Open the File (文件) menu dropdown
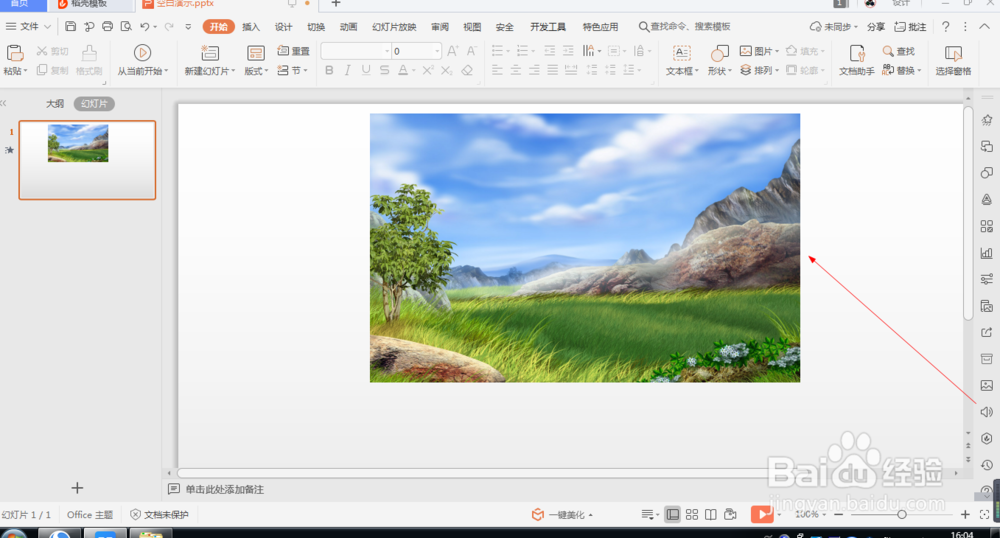 click(29, 27)
